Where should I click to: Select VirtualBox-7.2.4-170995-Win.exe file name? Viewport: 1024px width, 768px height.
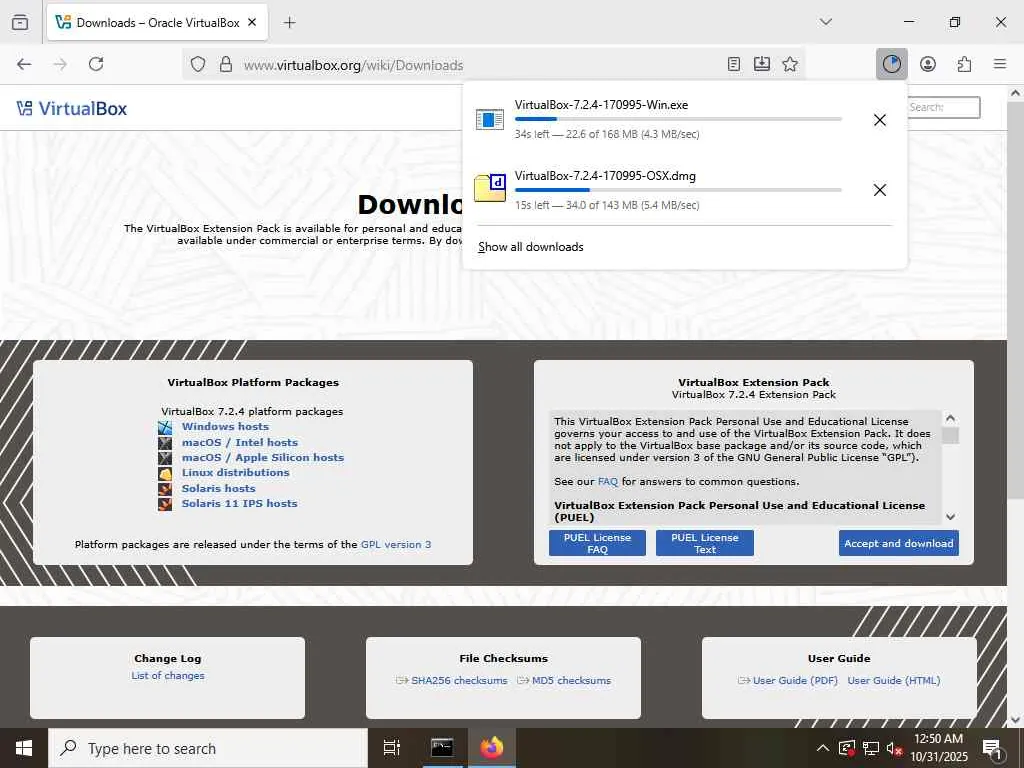601,104
